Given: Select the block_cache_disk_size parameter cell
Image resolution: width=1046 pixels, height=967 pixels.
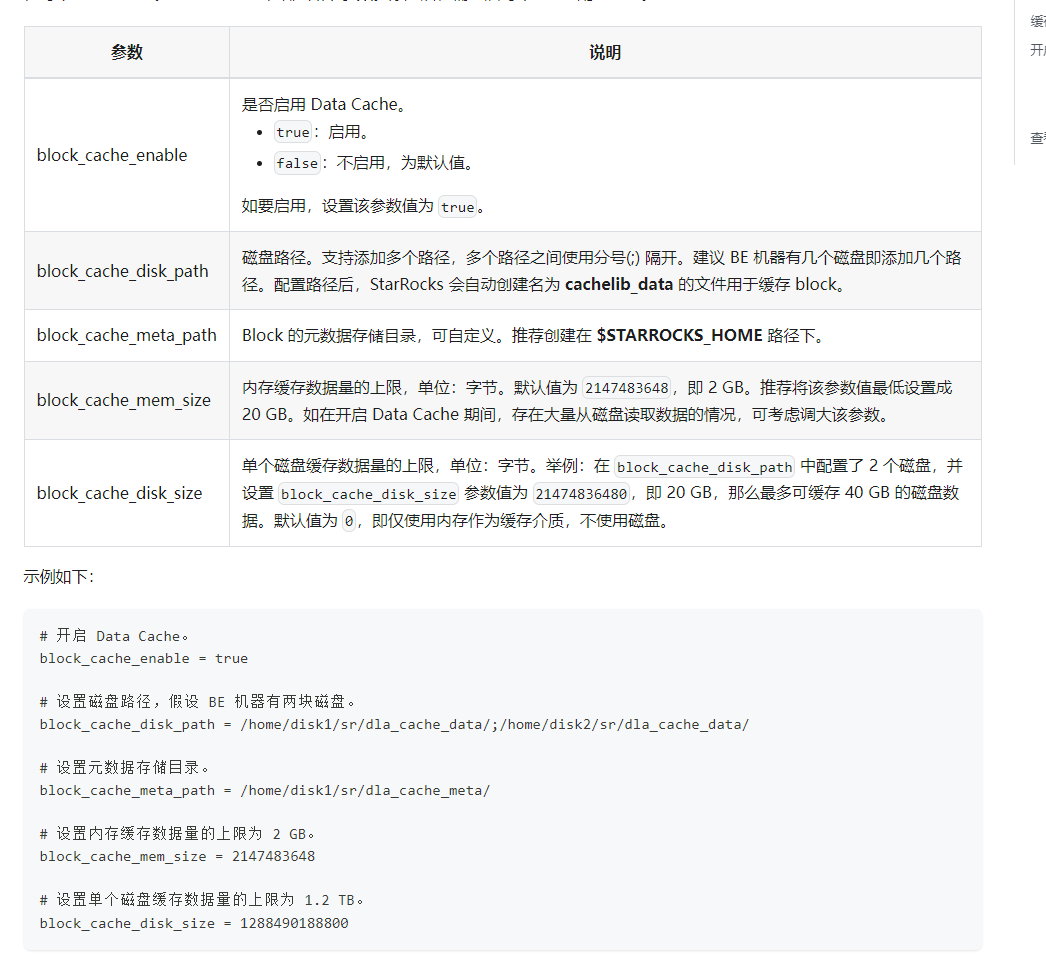Looking at the screenshot, I should pos(127,493).
